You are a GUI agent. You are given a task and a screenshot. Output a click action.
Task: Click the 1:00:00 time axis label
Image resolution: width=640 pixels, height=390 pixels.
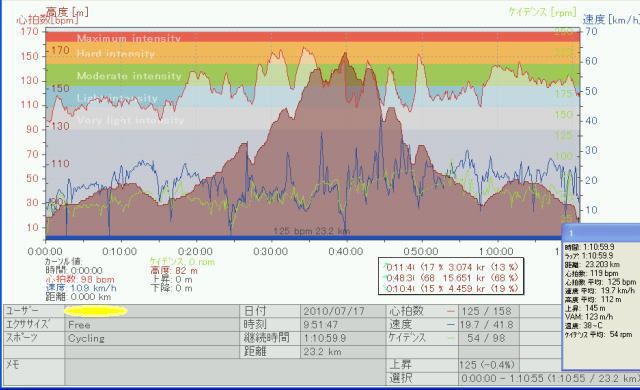pyautogui.click(x=496, y=251)
